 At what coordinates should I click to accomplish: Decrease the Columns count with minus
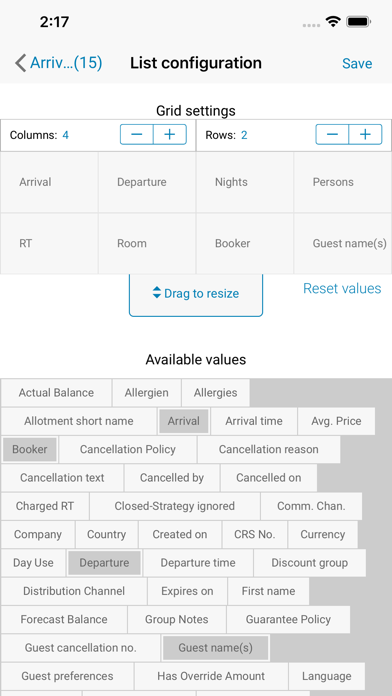click(x=137, y=134)
